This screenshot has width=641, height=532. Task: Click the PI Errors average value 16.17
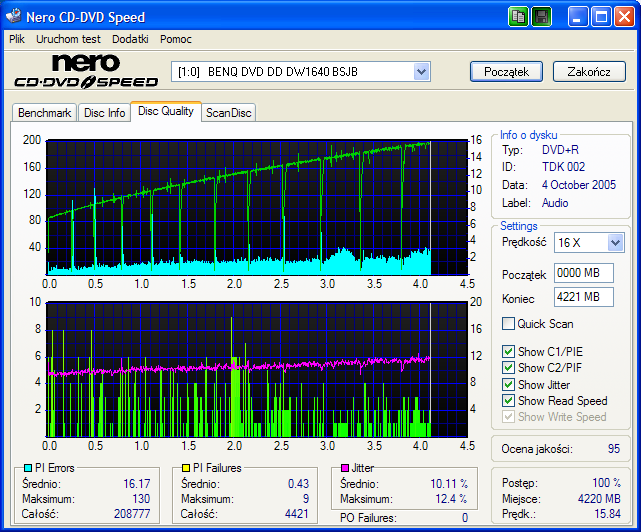[x=137, y=484]
